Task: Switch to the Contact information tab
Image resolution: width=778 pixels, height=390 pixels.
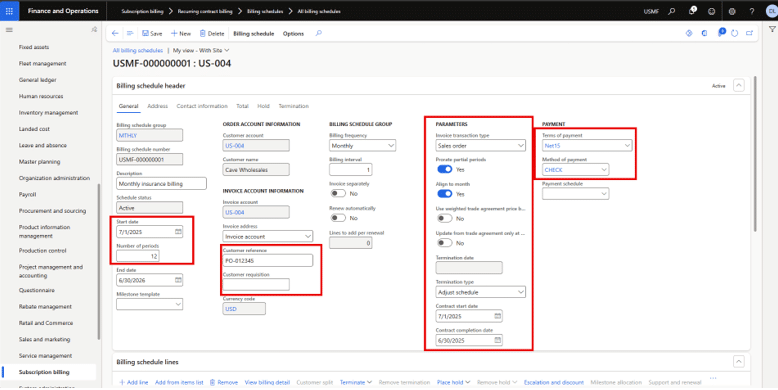Action: coord(202,106)
